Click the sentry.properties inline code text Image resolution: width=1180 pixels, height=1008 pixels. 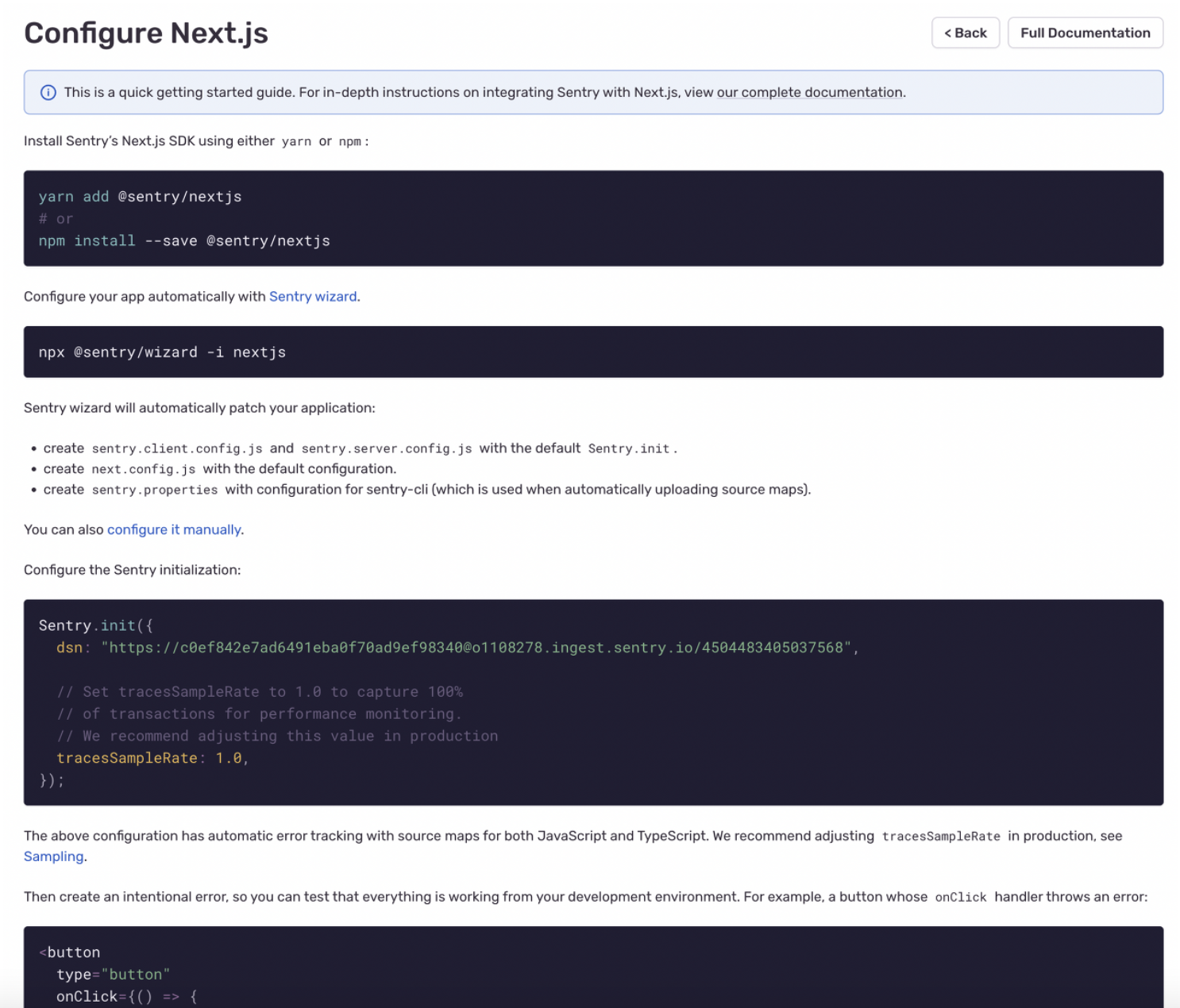click(155, 490)
